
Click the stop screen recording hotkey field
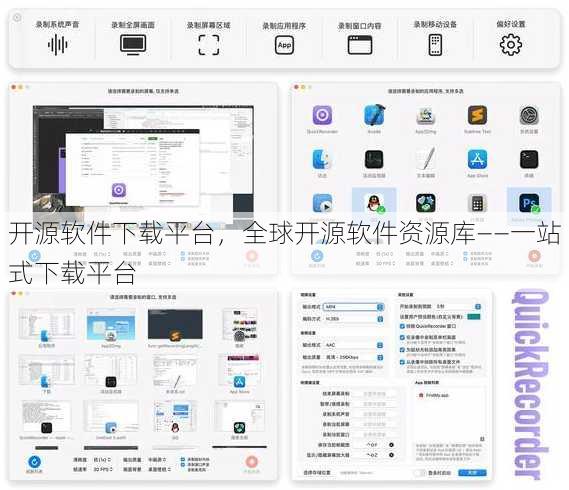[374, 394]
